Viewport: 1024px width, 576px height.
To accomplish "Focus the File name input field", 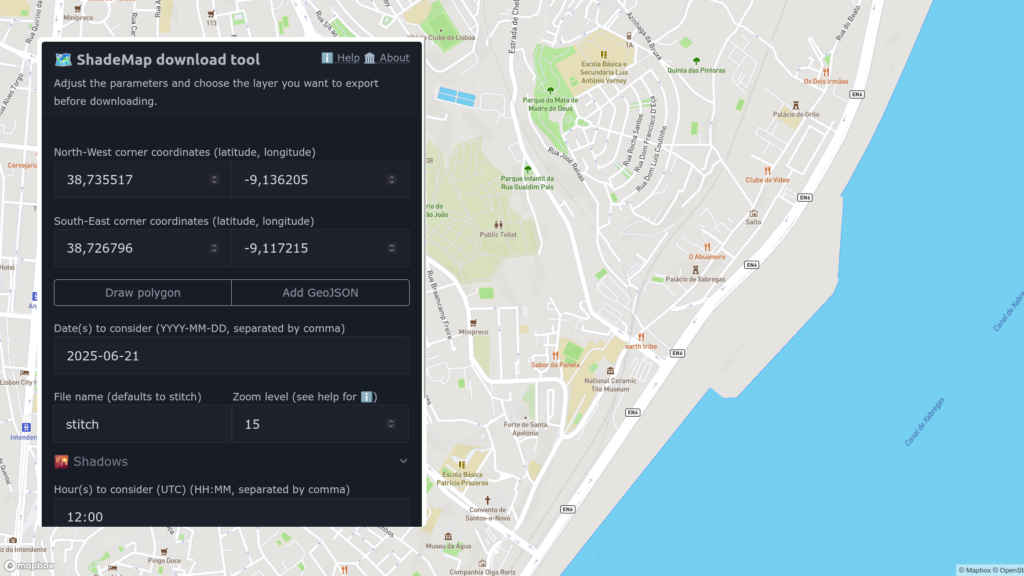I will click(142, 424).
